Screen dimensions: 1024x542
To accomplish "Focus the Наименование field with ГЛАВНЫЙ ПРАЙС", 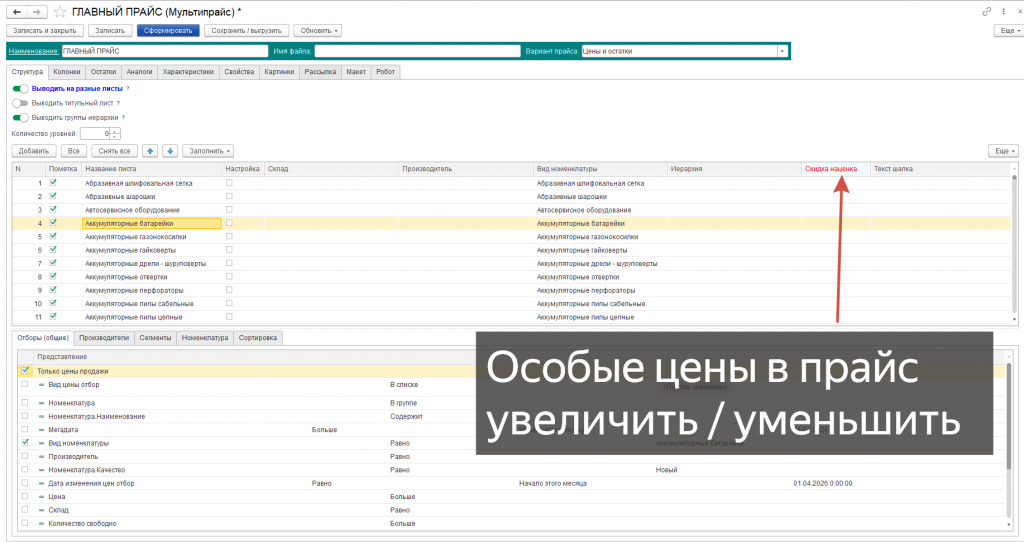I will coord(165,51).
